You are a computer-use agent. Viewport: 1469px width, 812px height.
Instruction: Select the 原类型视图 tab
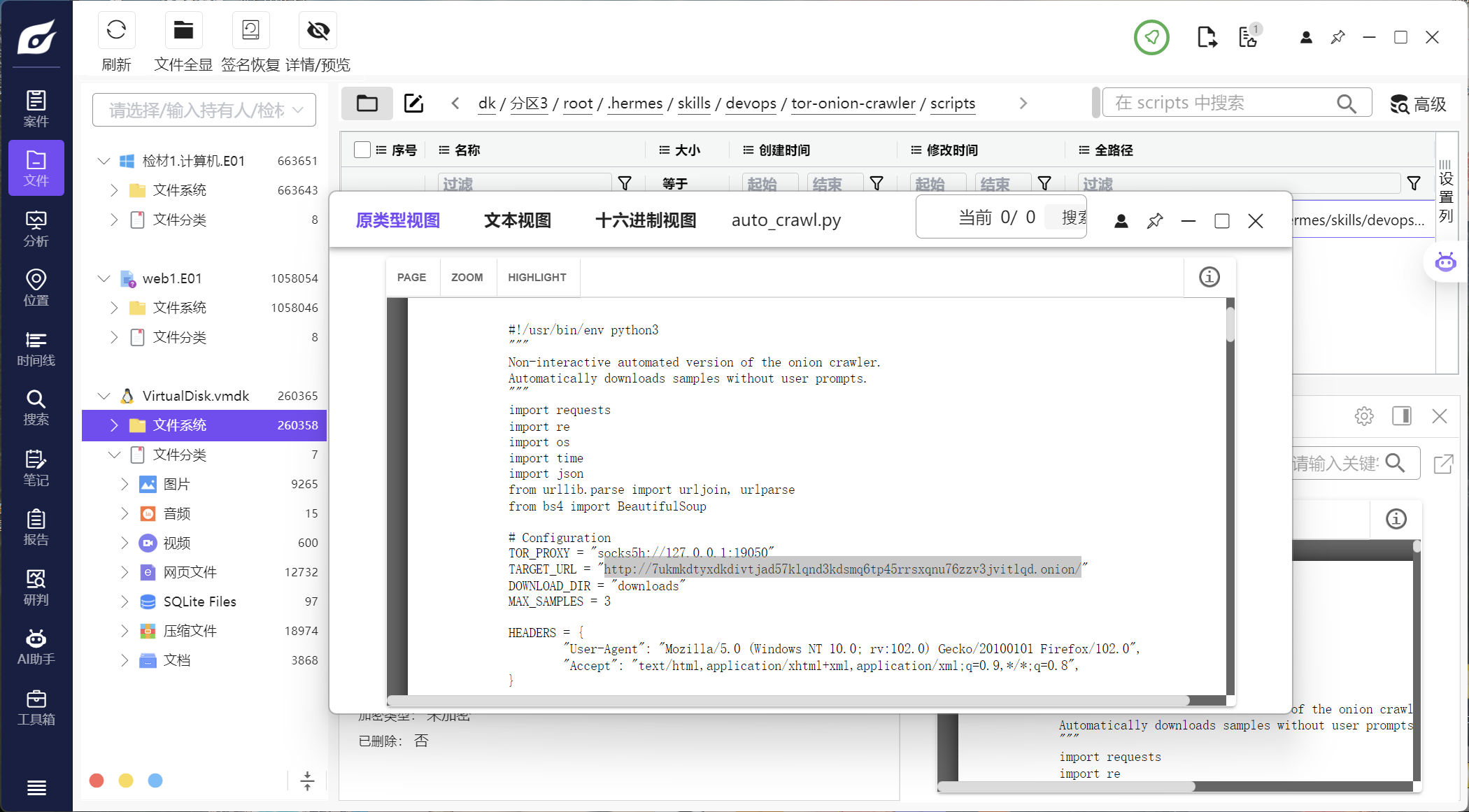398,220
